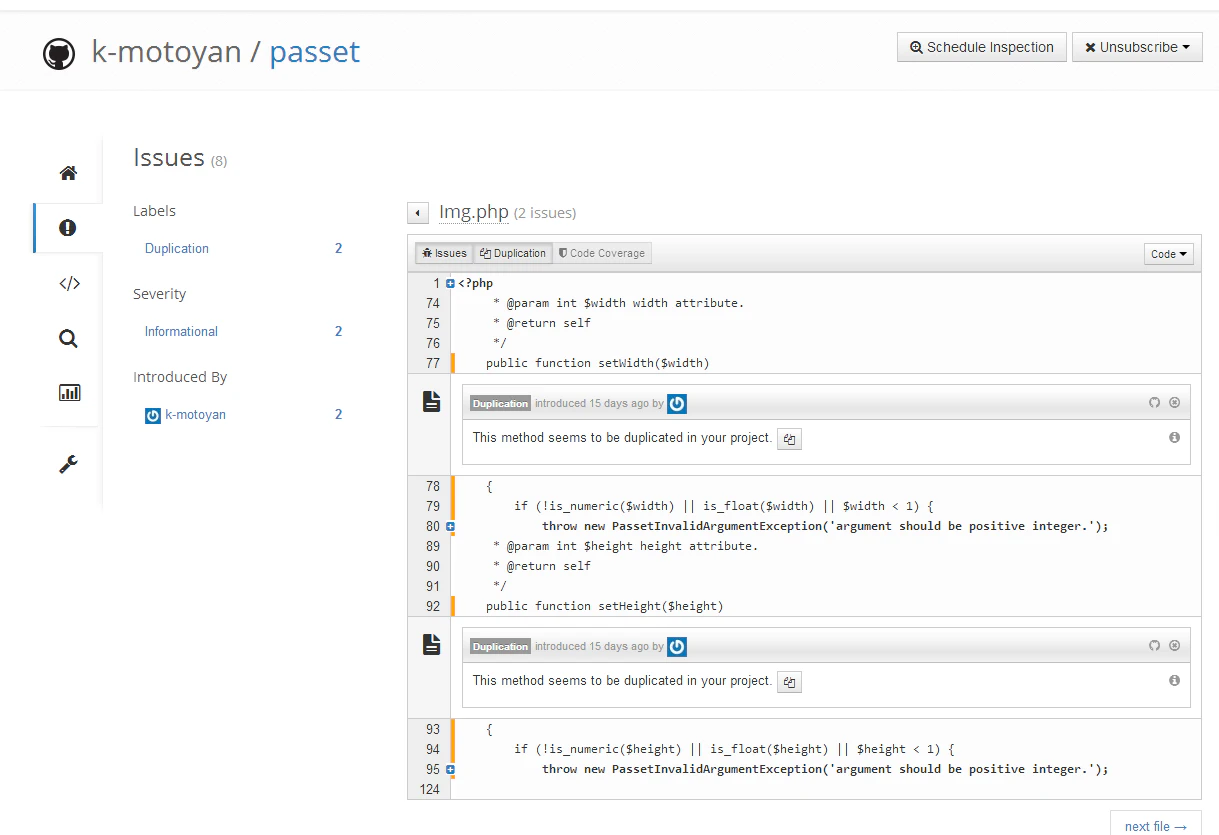Open the passet repository link
The height and width of the screenshot is (835, 1219).
click(x=315, y=52)
